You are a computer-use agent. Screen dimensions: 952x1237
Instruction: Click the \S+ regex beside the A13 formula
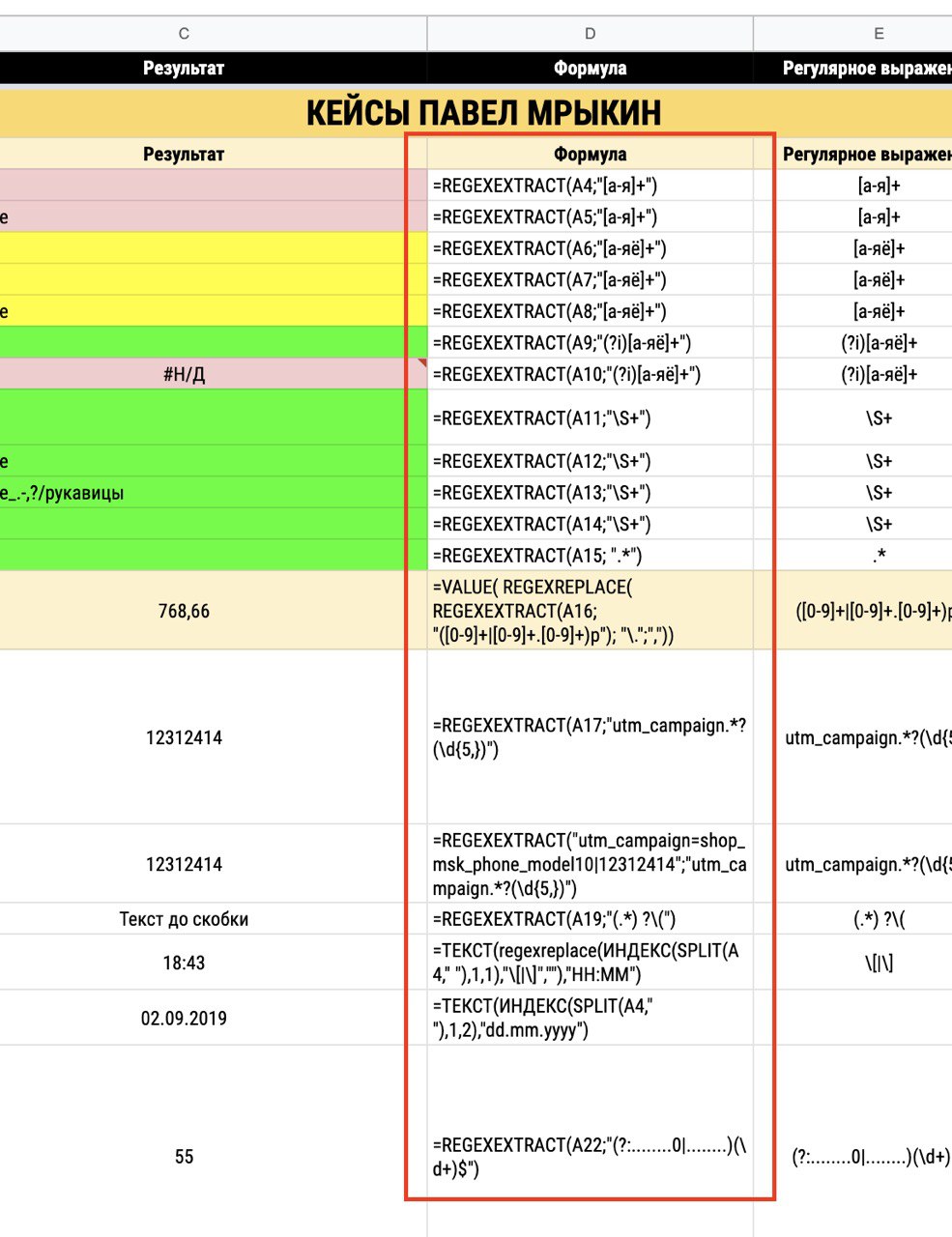(852, 492)
